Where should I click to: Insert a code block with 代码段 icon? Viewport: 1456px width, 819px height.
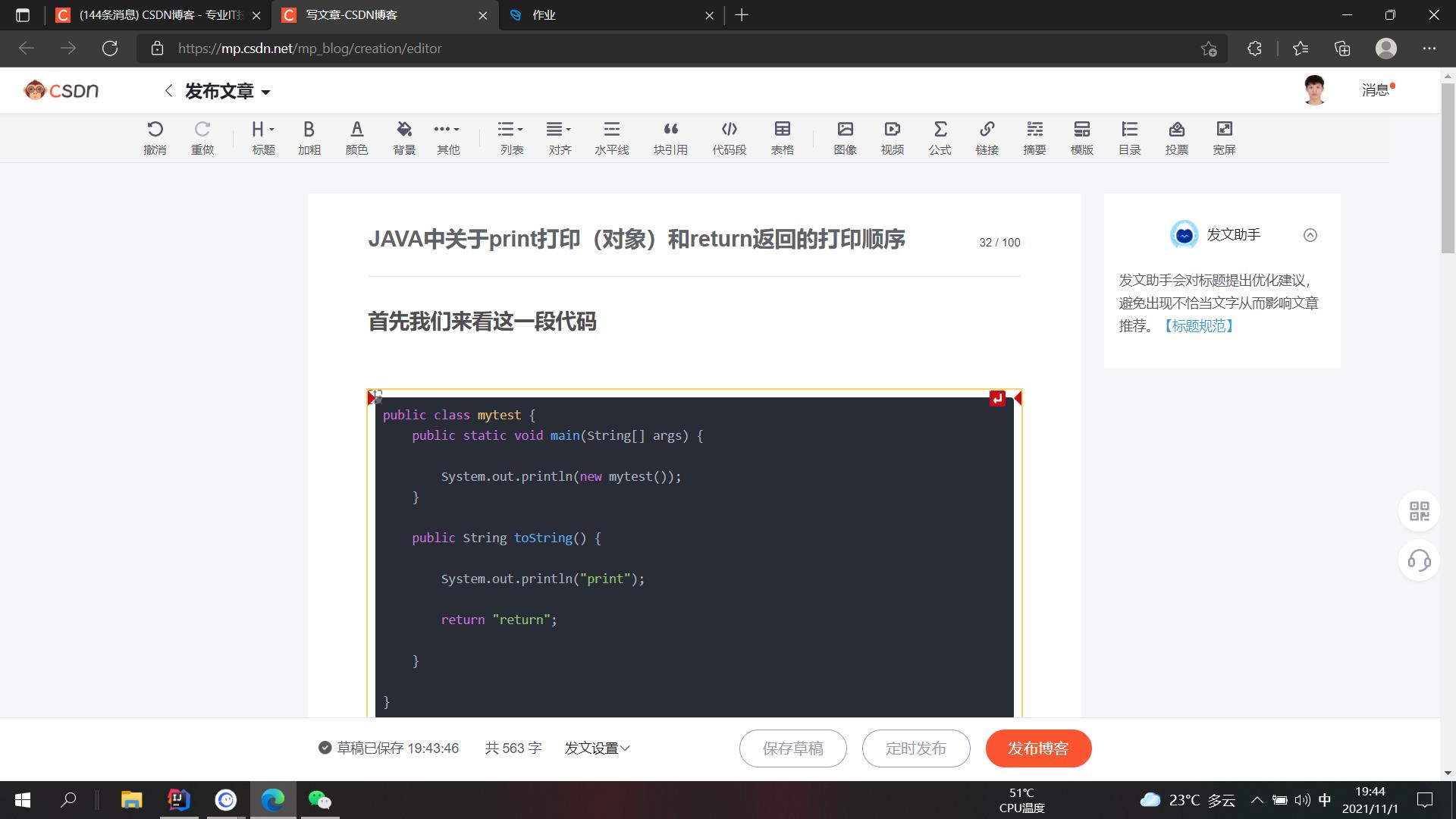729,137
